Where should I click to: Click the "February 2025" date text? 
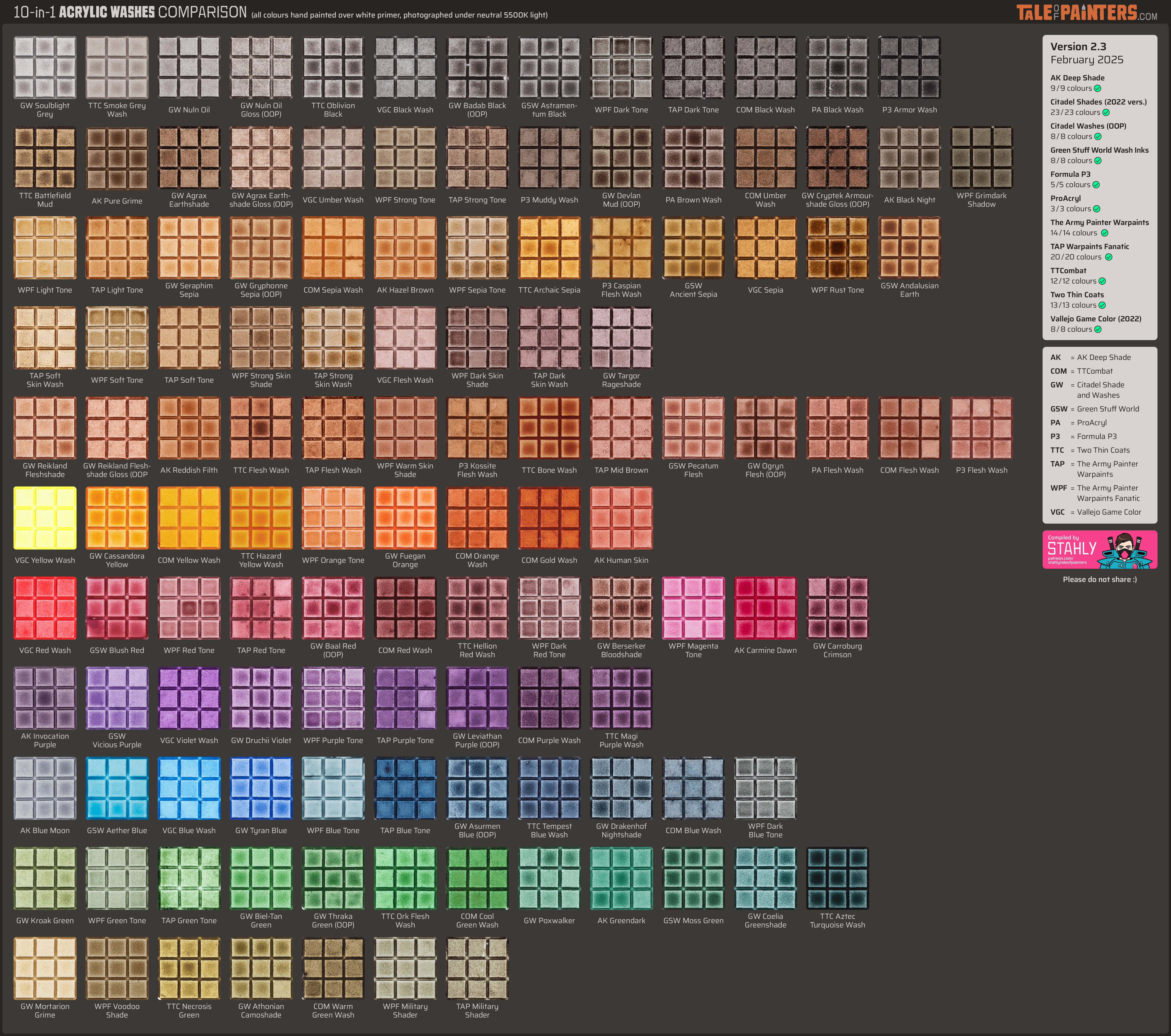pyautogui.click(x=1087, y=60)
